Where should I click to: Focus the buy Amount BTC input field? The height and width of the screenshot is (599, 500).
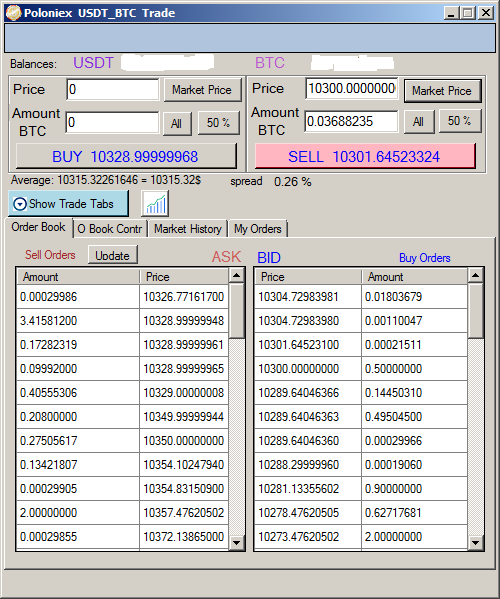click(x=112, y=122)
